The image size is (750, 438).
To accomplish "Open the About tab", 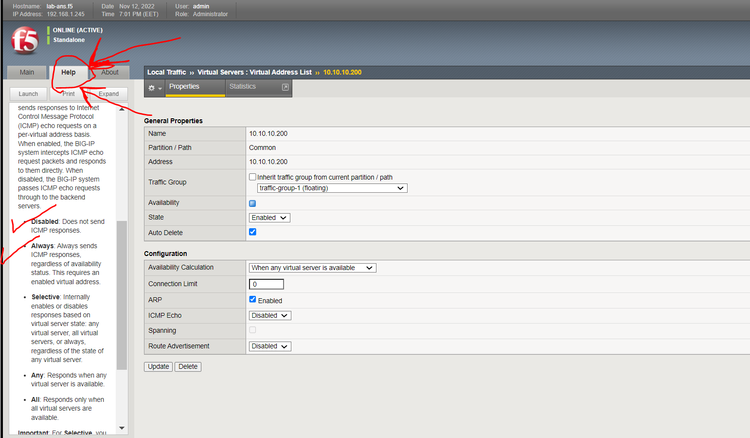I will (109, 72).
